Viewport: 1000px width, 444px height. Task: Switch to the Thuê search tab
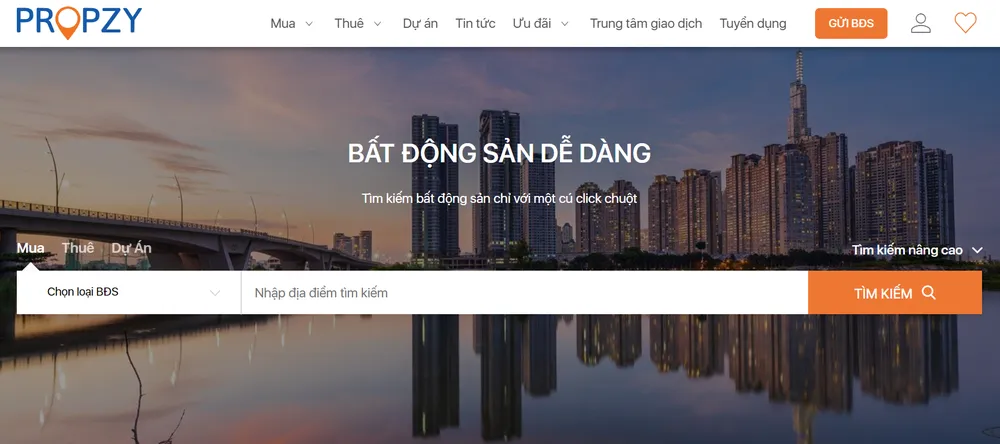78,248
